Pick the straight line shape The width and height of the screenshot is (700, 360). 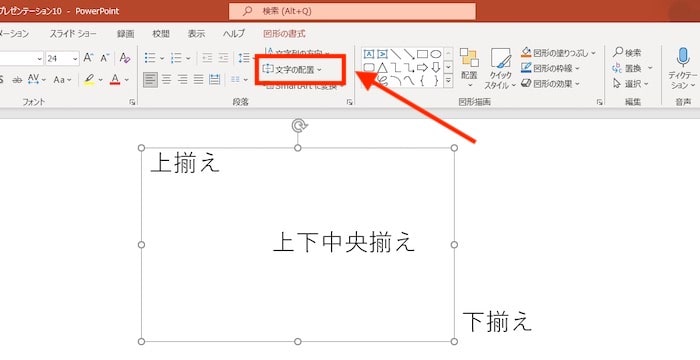click(396, 54)
